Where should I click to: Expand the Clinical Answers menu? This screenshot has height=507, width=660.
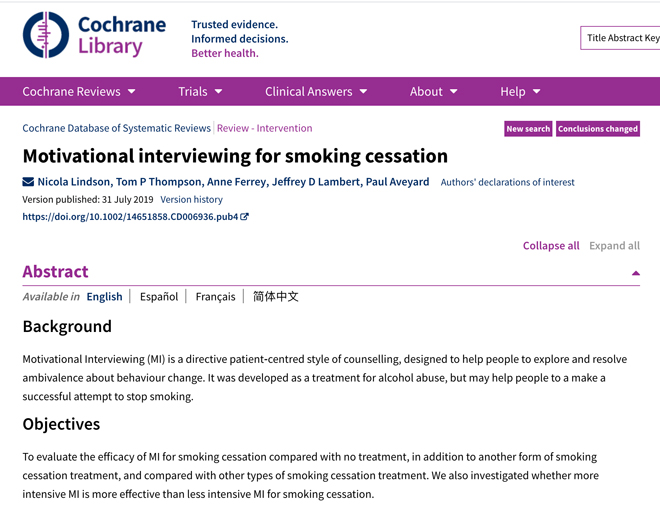(316, 91)
